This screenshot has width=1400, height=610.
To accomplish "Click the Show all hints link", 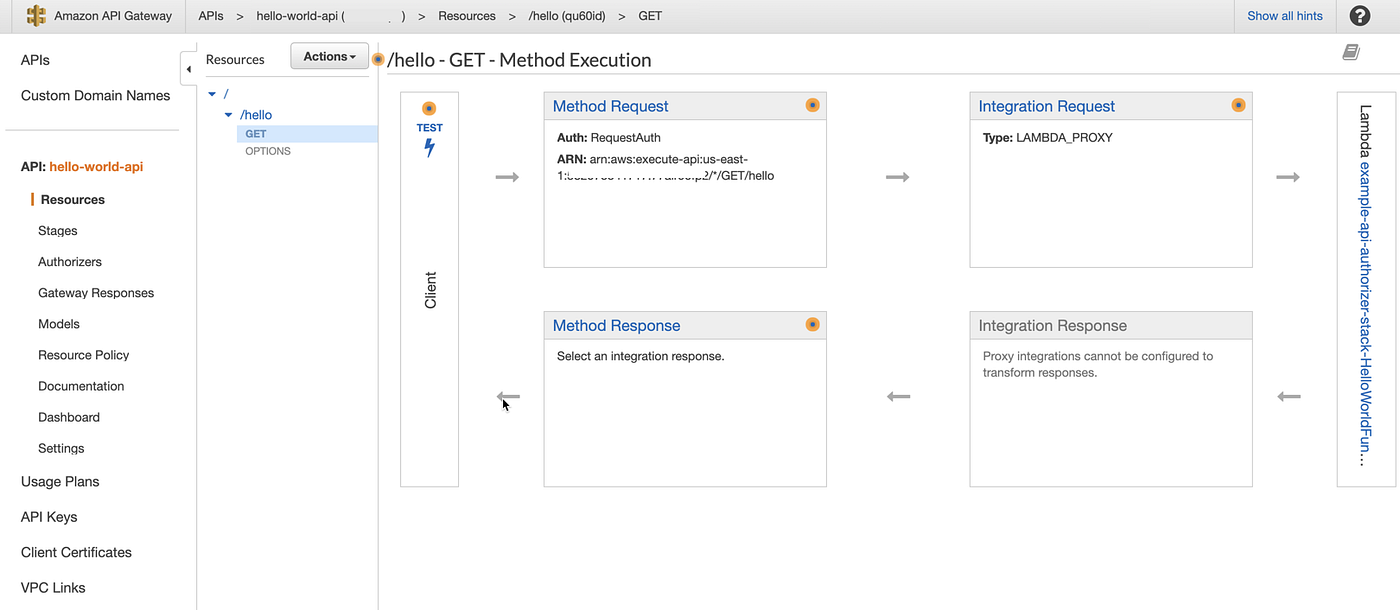I will 1284,15.
